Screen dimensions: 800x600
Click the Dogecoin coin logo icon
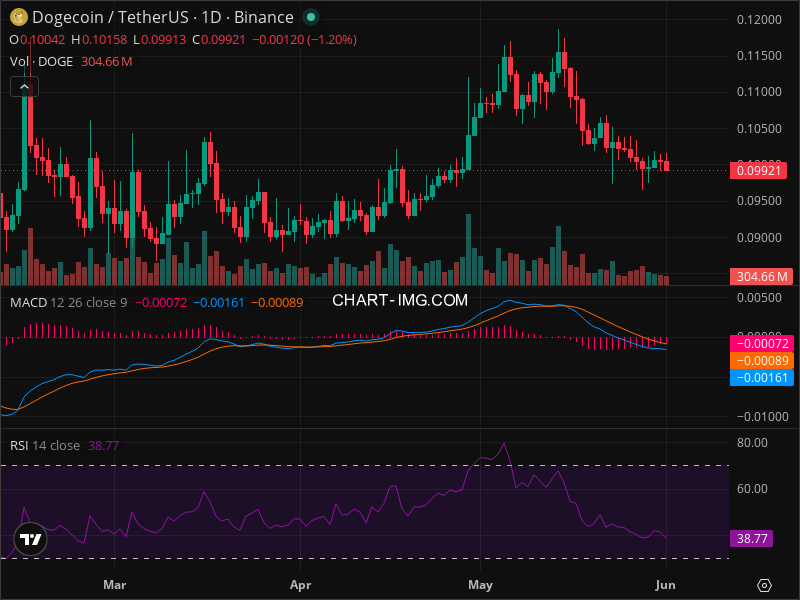click(x=19, y=18)
